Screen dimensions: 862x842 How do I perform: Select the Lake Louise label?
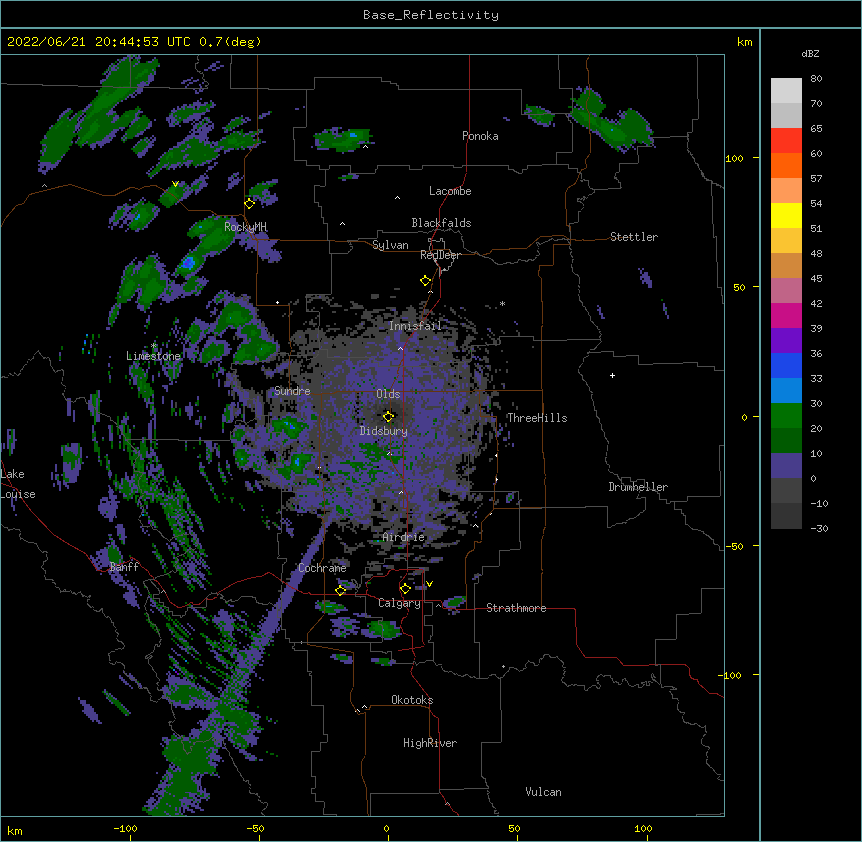(x=17, y=484)
